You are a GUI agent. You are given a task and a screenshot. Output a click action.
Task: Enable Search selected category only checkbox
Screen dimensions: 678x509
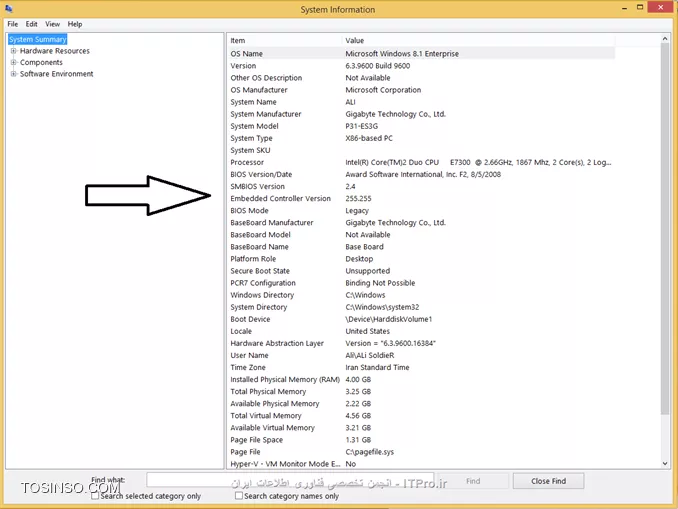95,496
